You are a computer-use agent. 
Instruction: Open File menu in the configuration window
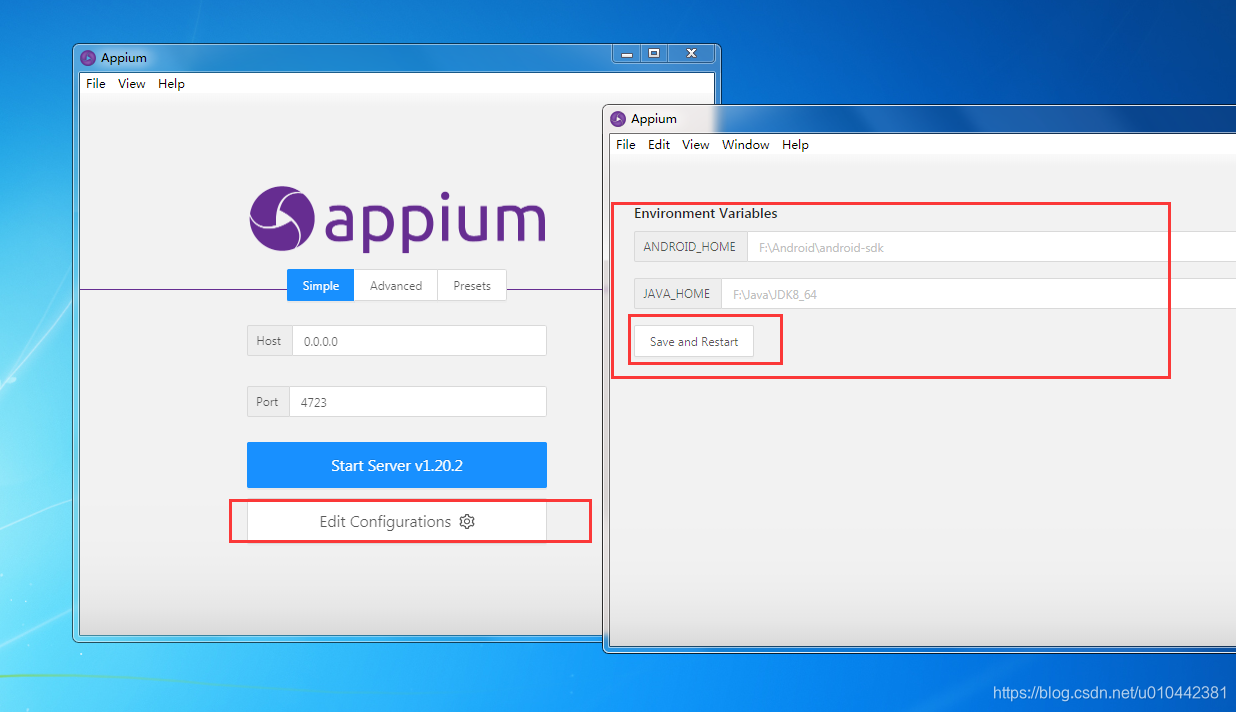(626, 145)
